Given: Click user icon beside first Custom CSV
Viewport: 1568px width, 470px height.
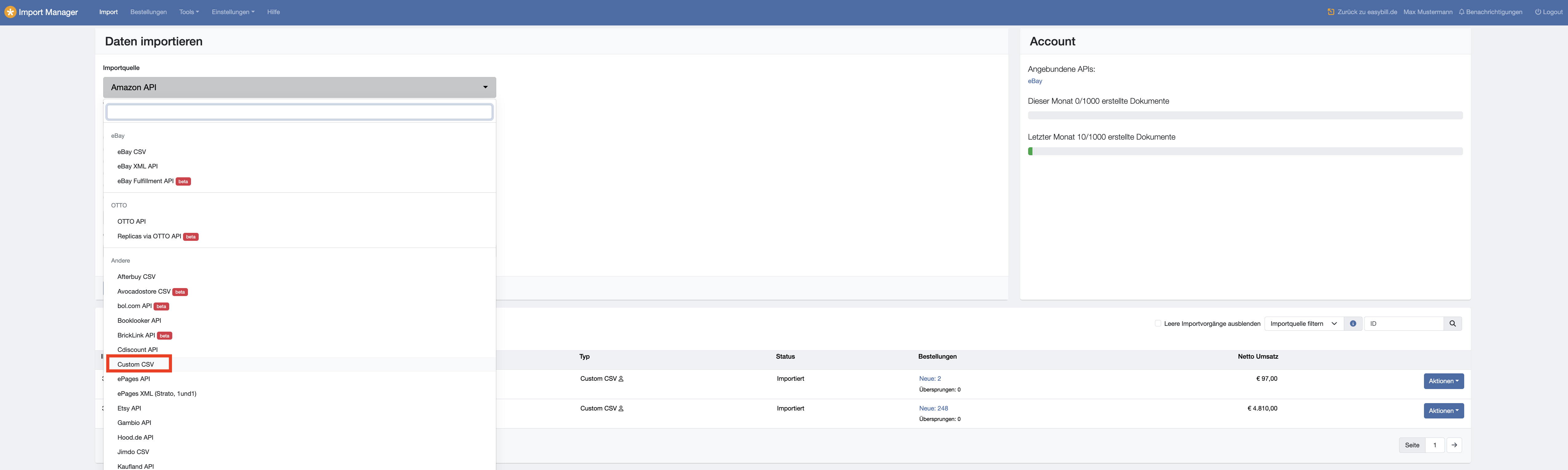Looking at the screenshot, I should tap(621, 379).
